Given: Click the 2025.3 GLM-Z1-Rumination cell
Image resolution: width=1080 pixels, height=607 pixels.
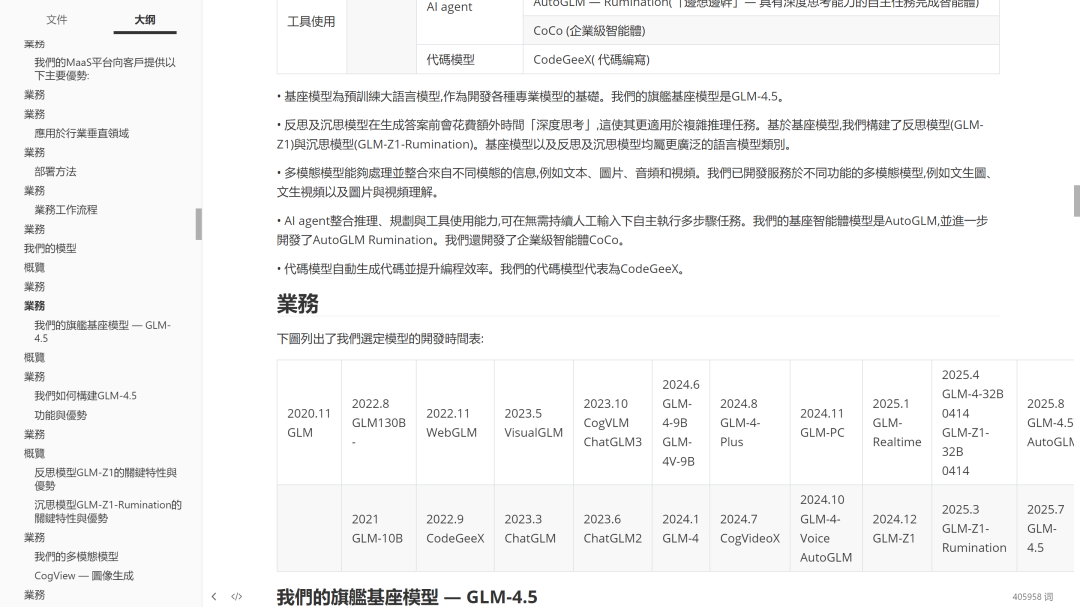Looking at the screenshot, I should 974,528.
